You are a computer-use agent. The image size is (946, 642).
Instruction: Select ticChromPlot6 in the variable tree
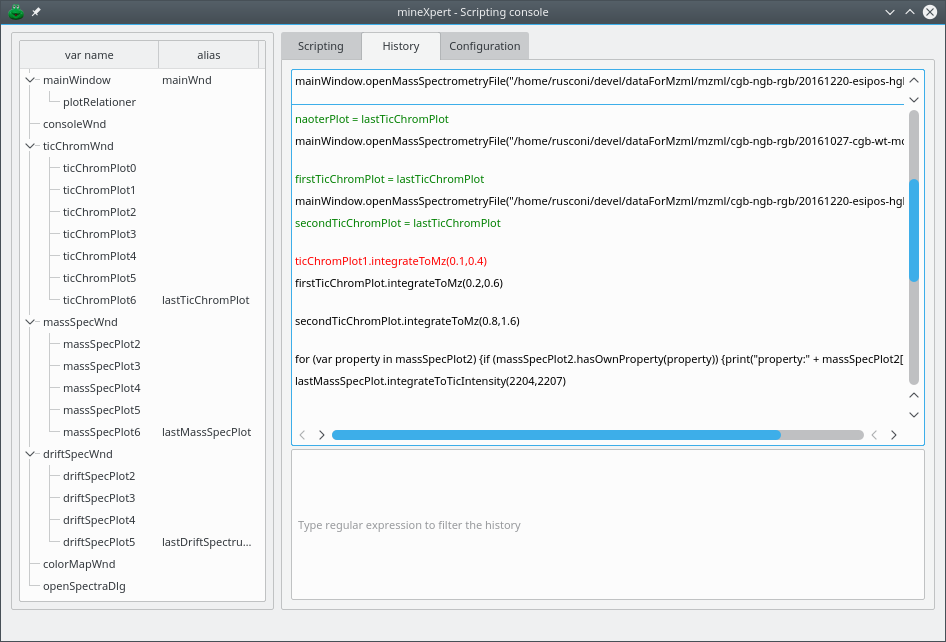[x=99, y=300]
